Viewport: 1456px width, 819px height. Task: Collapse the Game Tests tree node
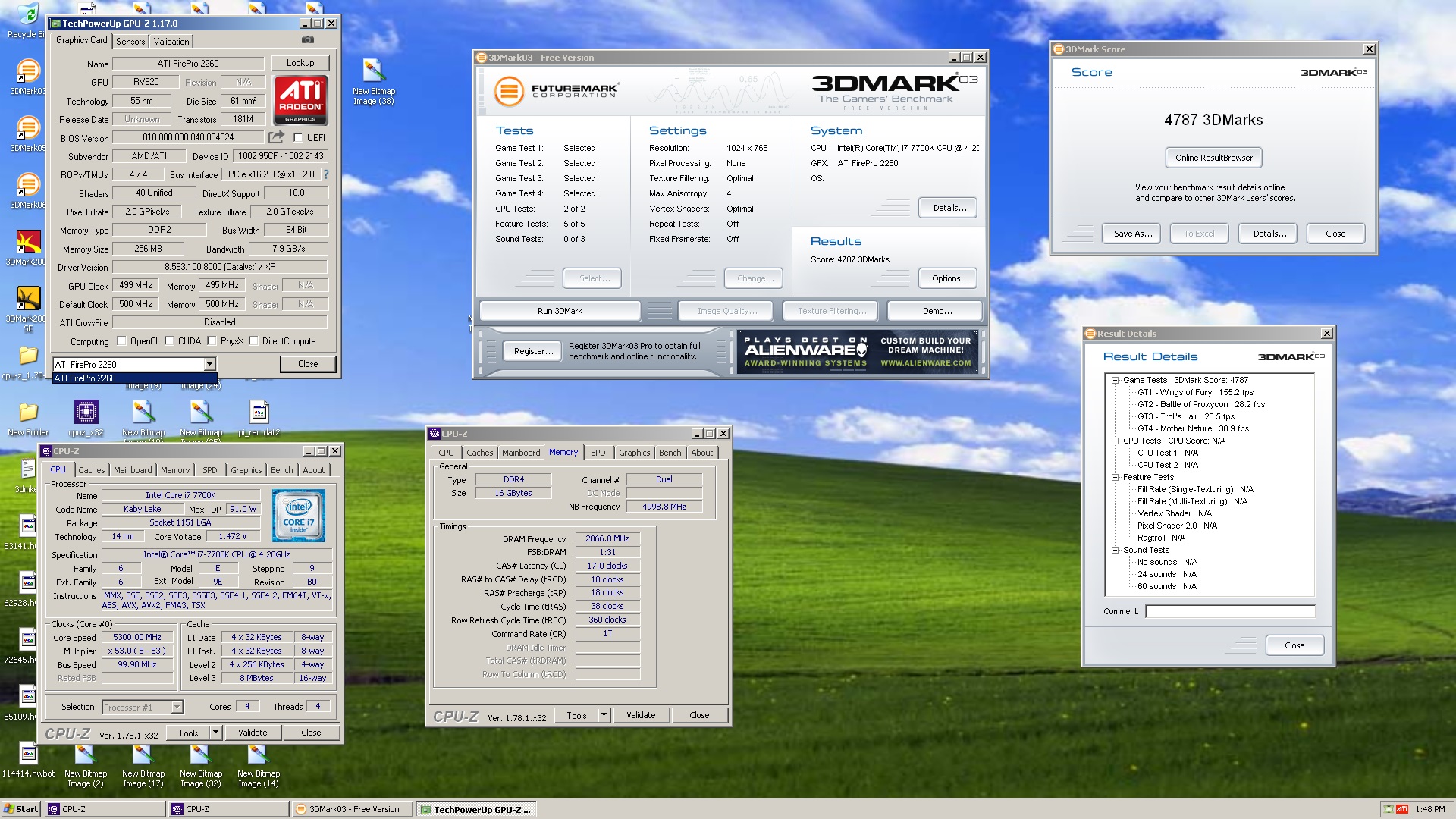pyautogui.click(x=1115, y=381)
